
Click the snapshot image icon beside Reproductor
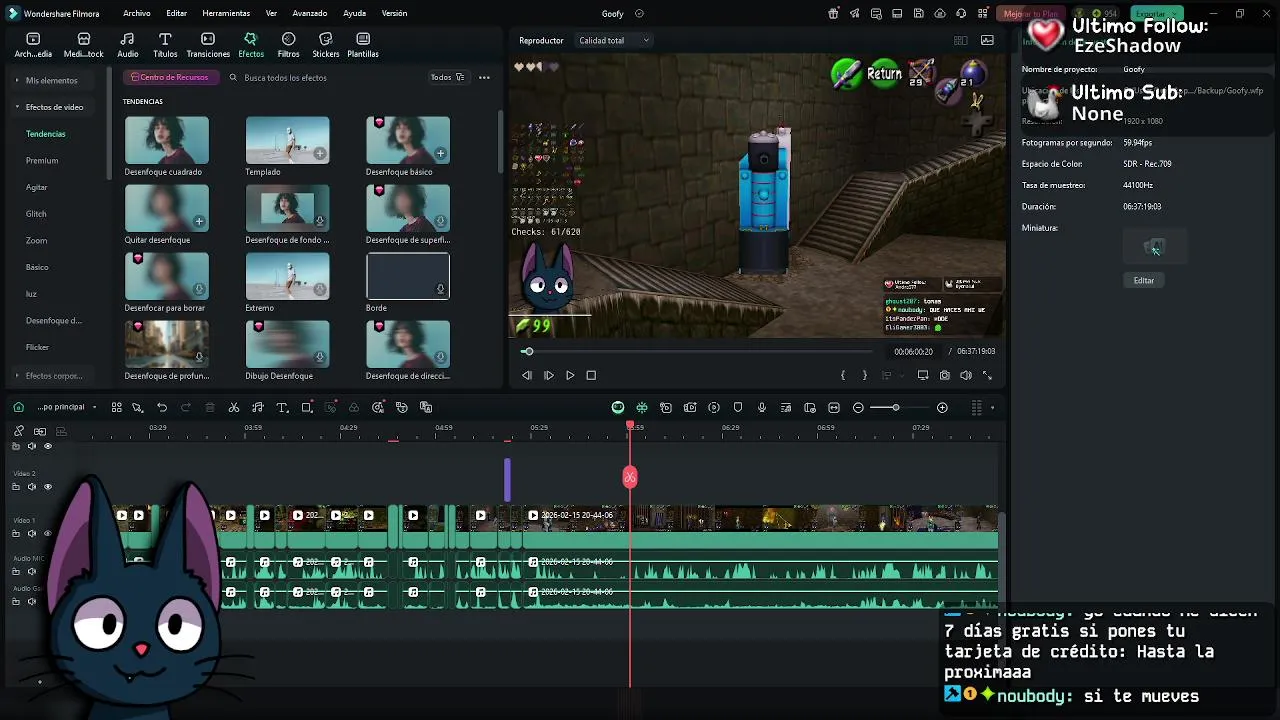click(987, 40)
